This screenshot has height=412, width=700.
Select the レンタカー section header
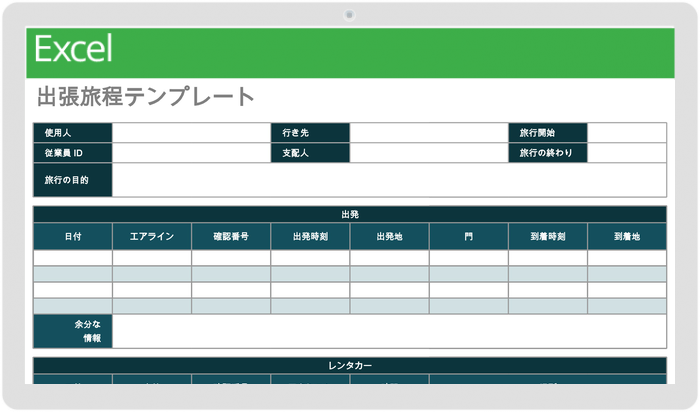tap(350, 366)
